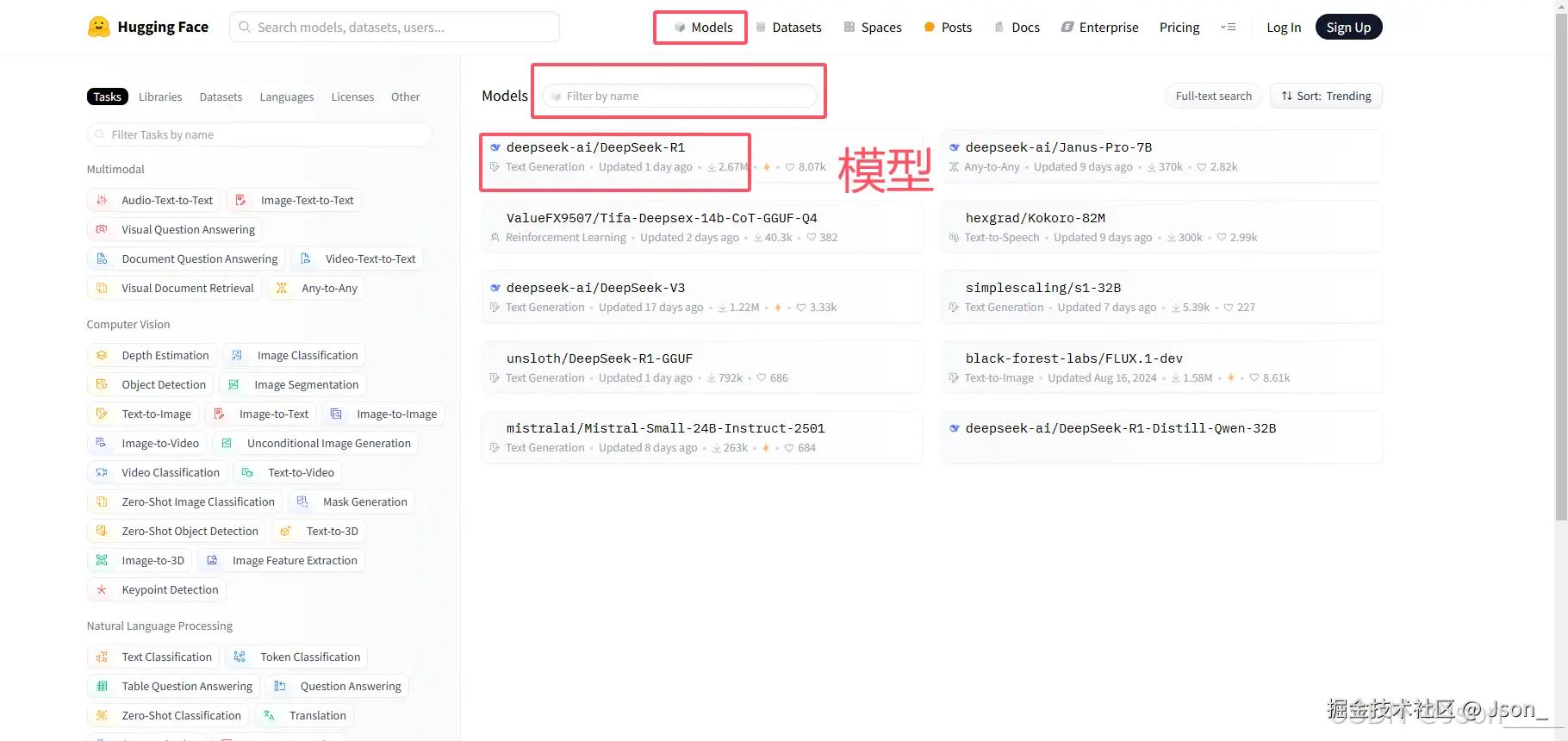
Task: Open the Spaces nav tab
Action: 873,28
